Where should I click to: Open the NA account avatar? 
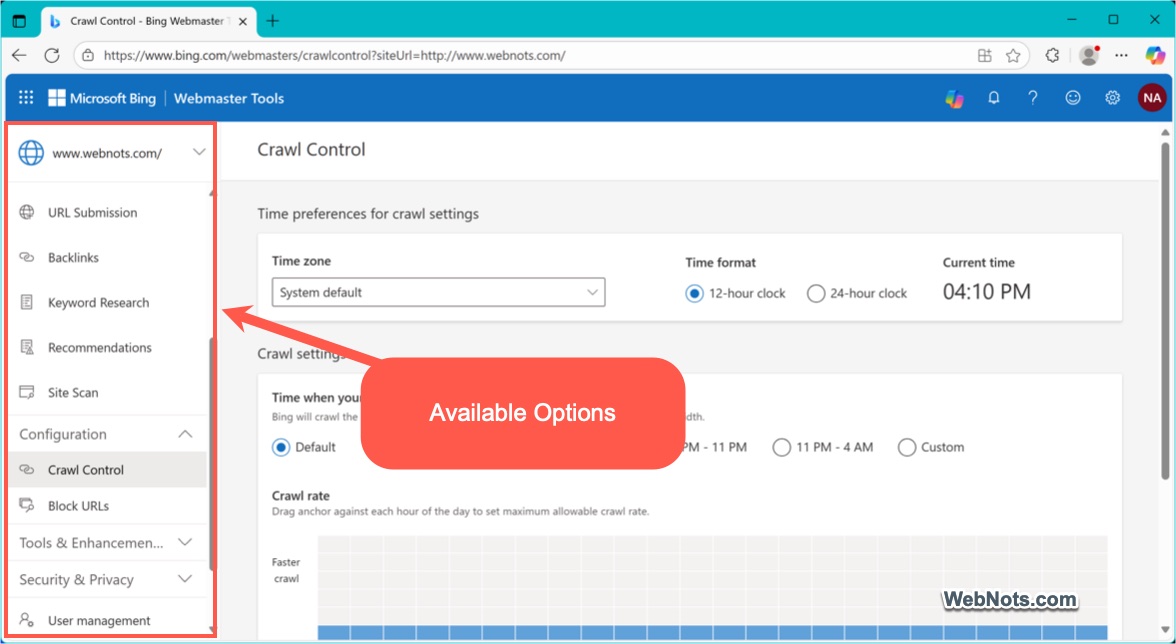[x=1152, y=97]
